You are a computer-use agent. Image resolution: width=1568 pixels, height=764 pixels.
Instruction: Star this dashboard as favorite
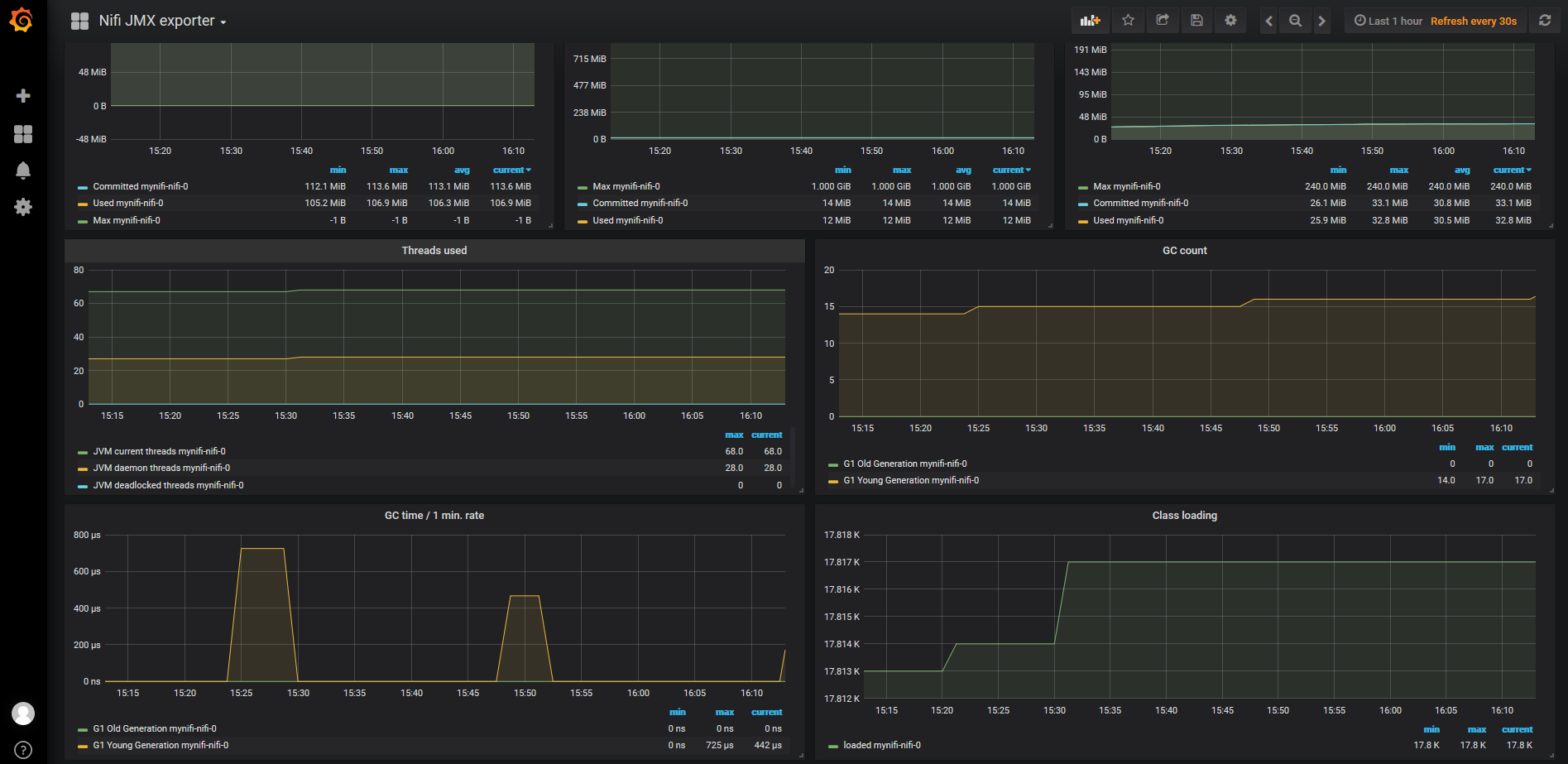click(1128, 21)
